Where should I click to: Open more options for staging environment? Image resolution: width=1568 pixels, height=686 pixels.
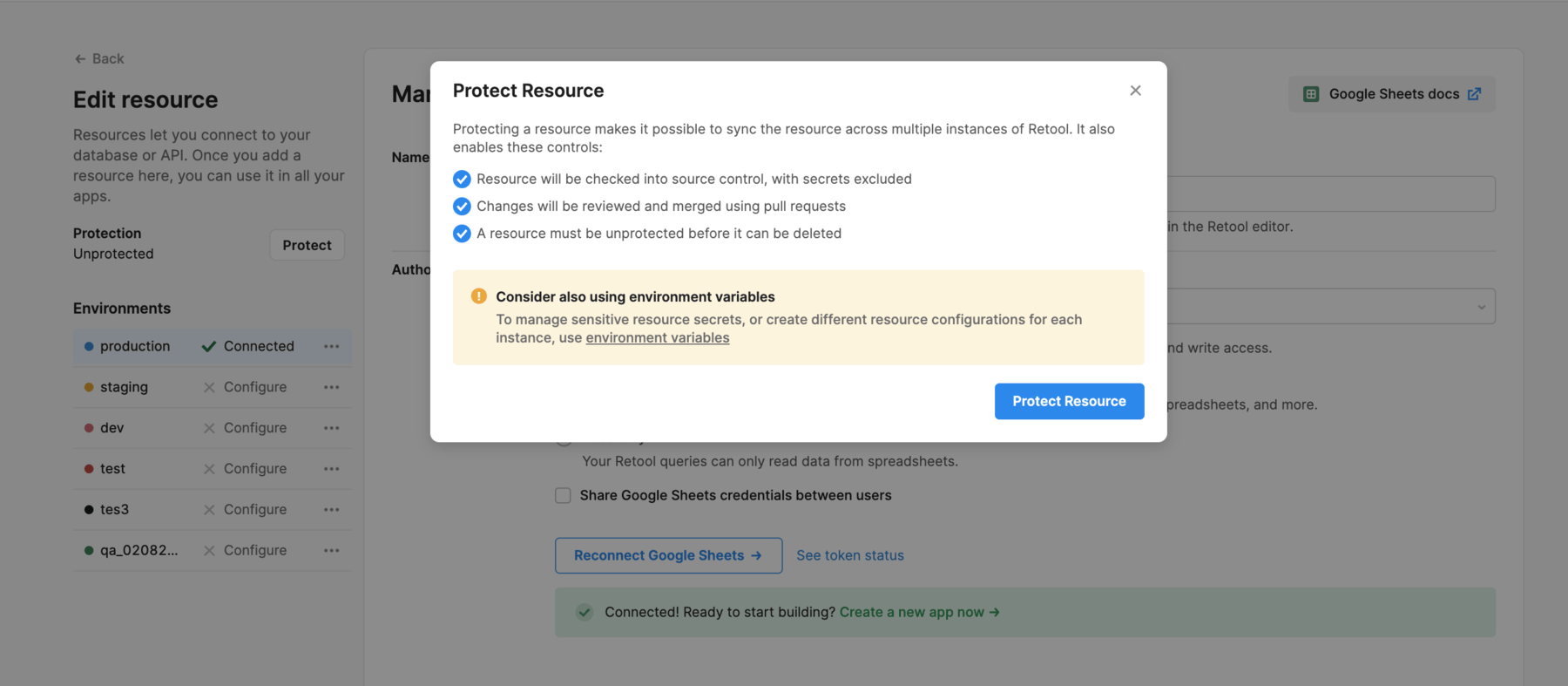tap(331, 387)
